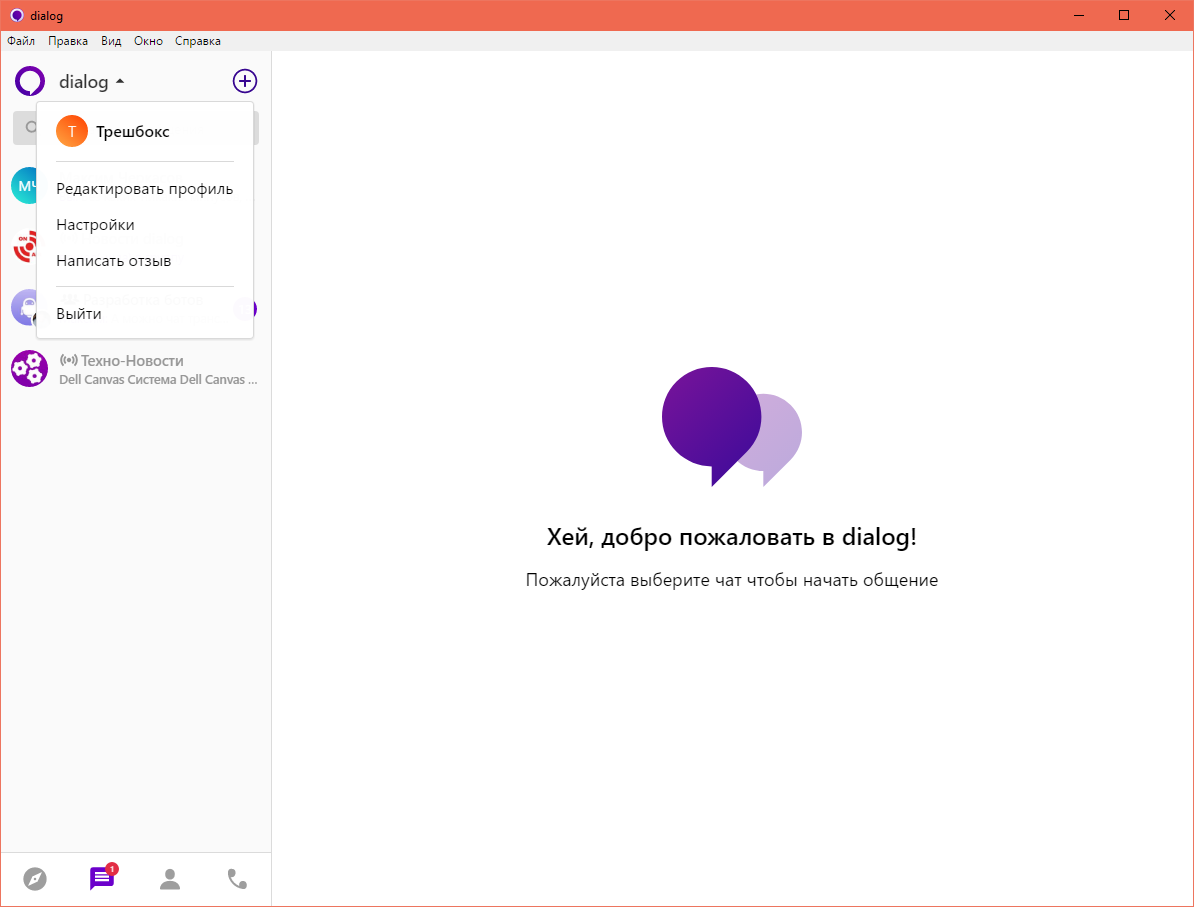Open the chats tab with unread badge
The height and width of the screenshot is (907, 1194).
point(102,878)
